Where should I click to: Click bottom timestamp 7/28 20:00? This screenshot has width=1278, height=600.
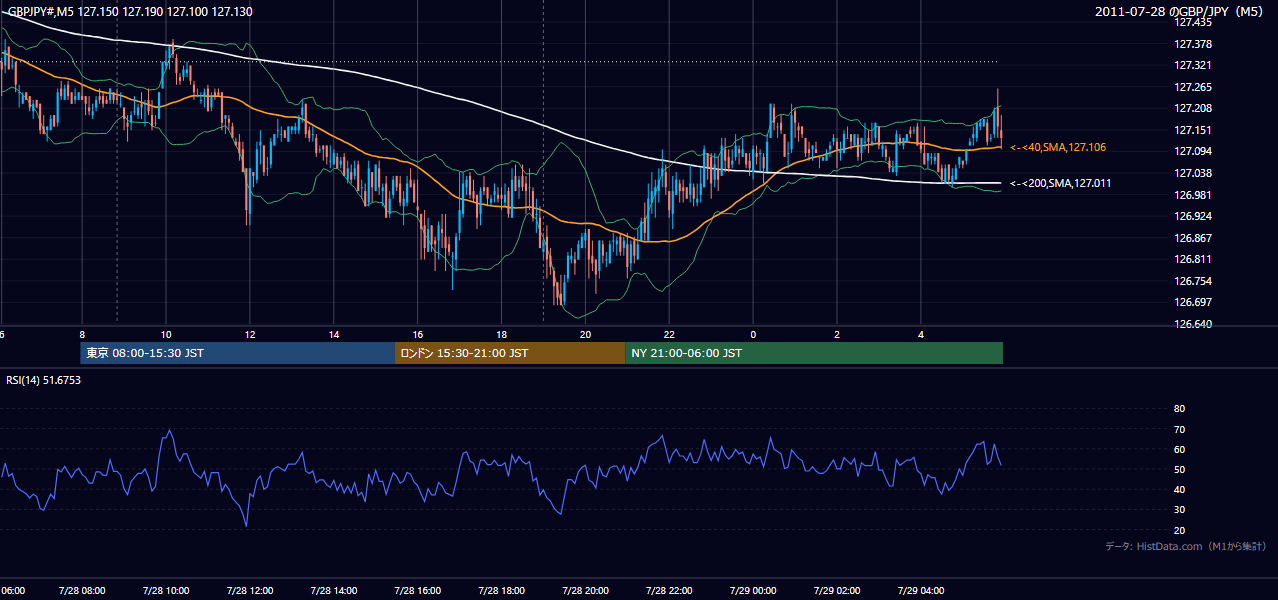tap(586, 590)
